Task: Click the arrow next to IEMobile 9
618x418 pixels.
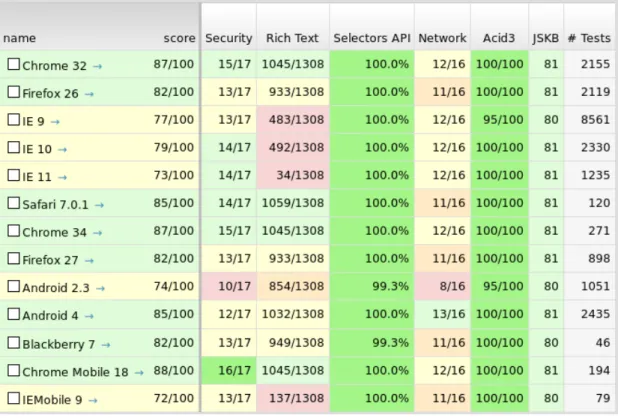Action: (x=93, y=400)
